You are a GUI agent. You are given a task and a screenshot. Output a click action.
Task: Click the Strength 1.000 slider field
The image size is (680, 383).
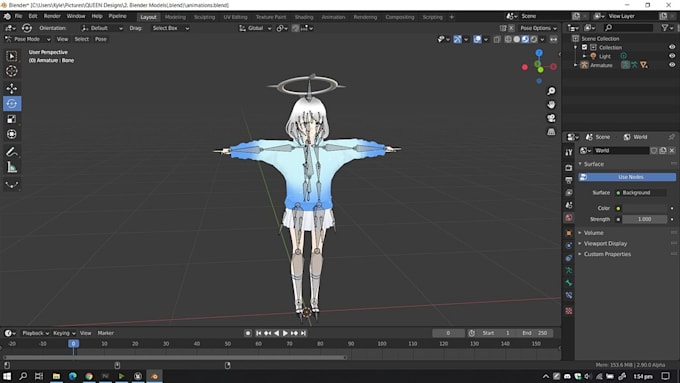click(645, 219)
